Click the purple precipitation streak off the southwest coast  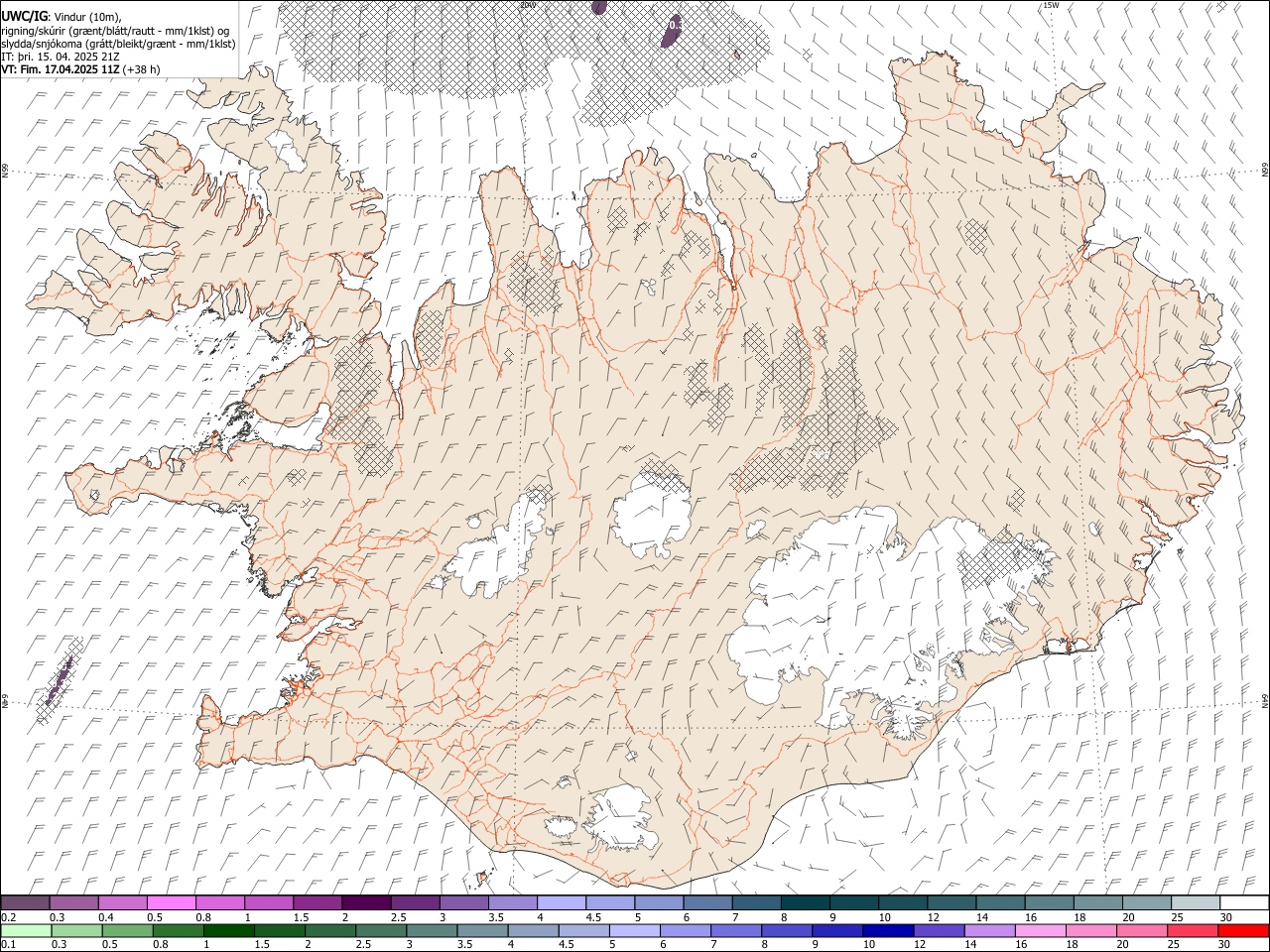(62, 681)
